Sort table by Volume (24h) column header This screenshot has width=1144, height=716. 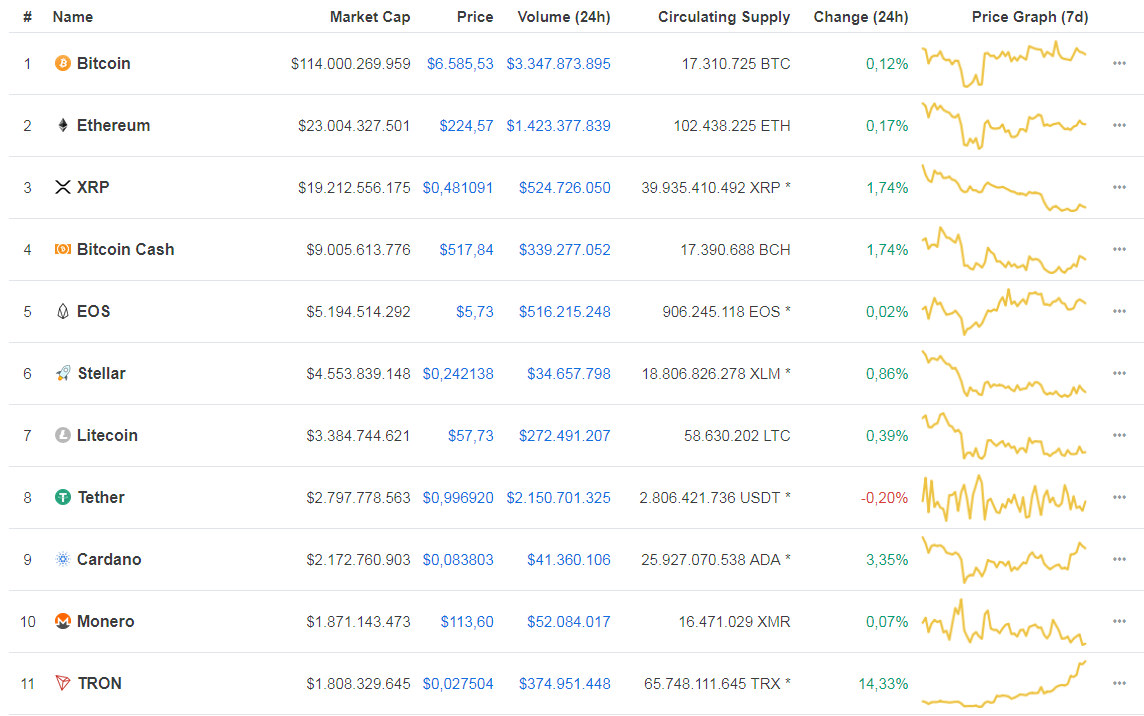(x=564, y=17)
